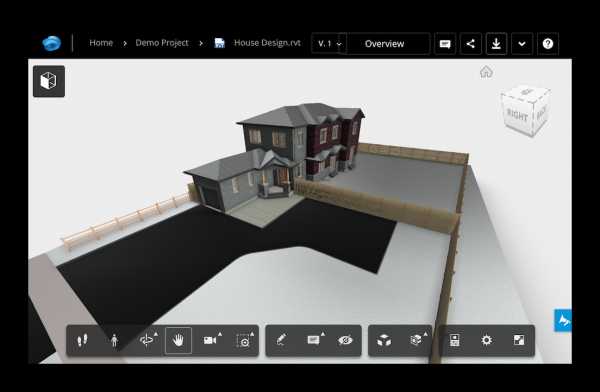Open the V.1 version dropdown
Screen dimensions: 600x392
tap(329, 44)
